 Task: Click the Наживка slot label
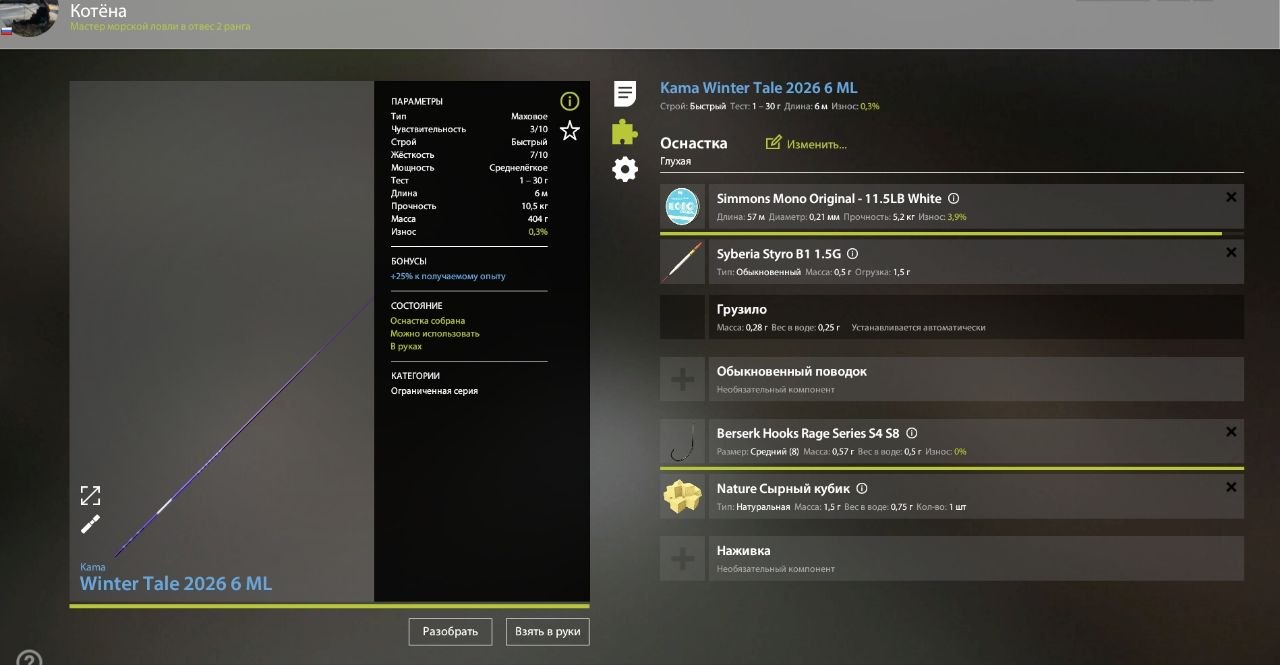[743, 551]
